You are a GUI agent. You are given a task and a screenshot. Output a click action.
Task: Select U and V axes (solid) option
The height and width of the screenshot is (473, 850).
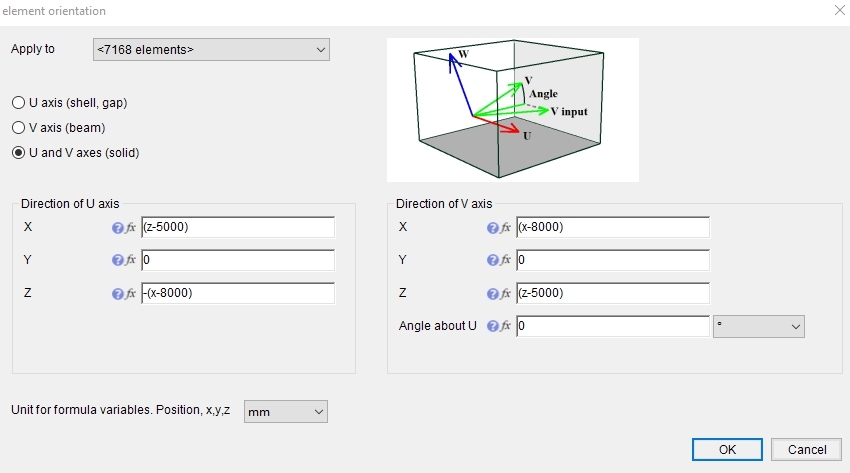coord(18,153)
